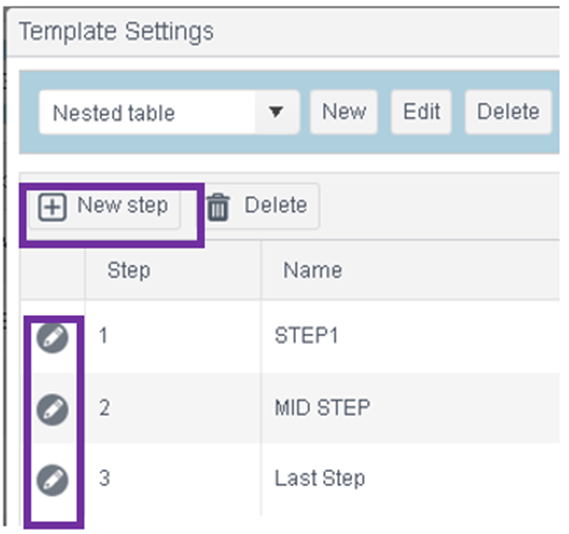Select the MID STEP name cell
This screenshot has height=534, width=569.
(x=410, y=408)
